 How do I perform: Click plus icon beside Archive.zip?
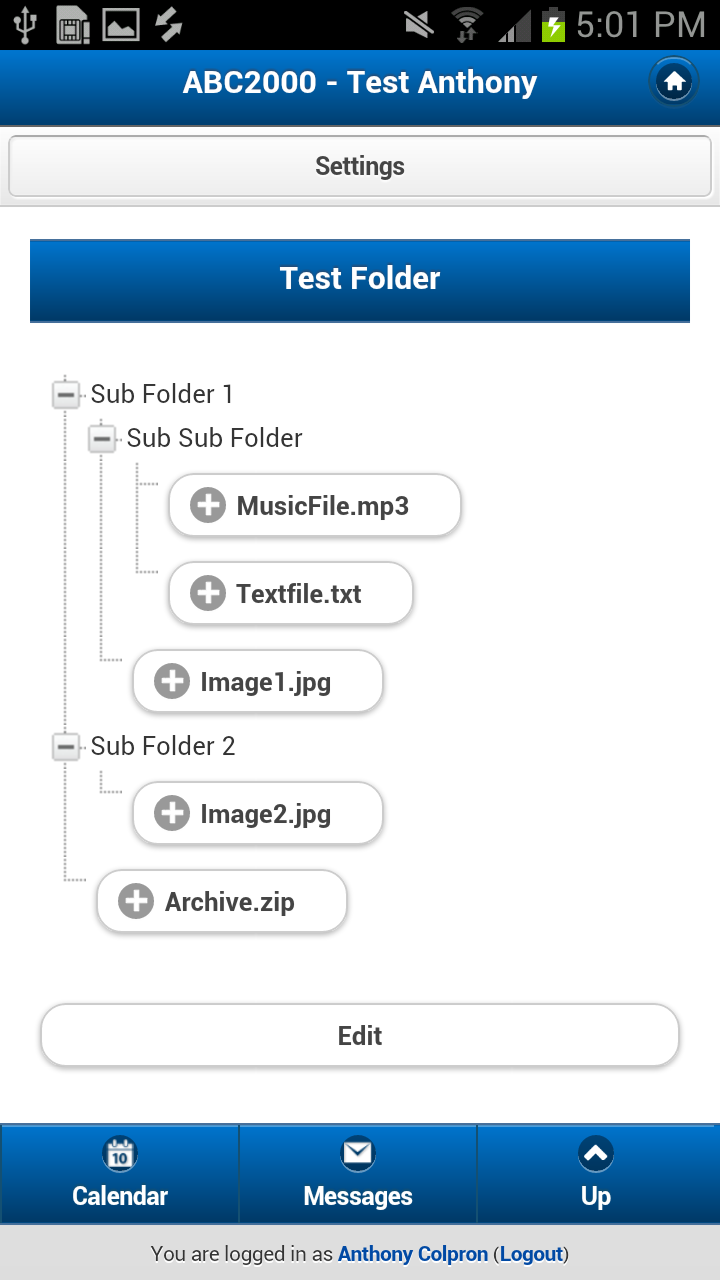pos(136,901)
